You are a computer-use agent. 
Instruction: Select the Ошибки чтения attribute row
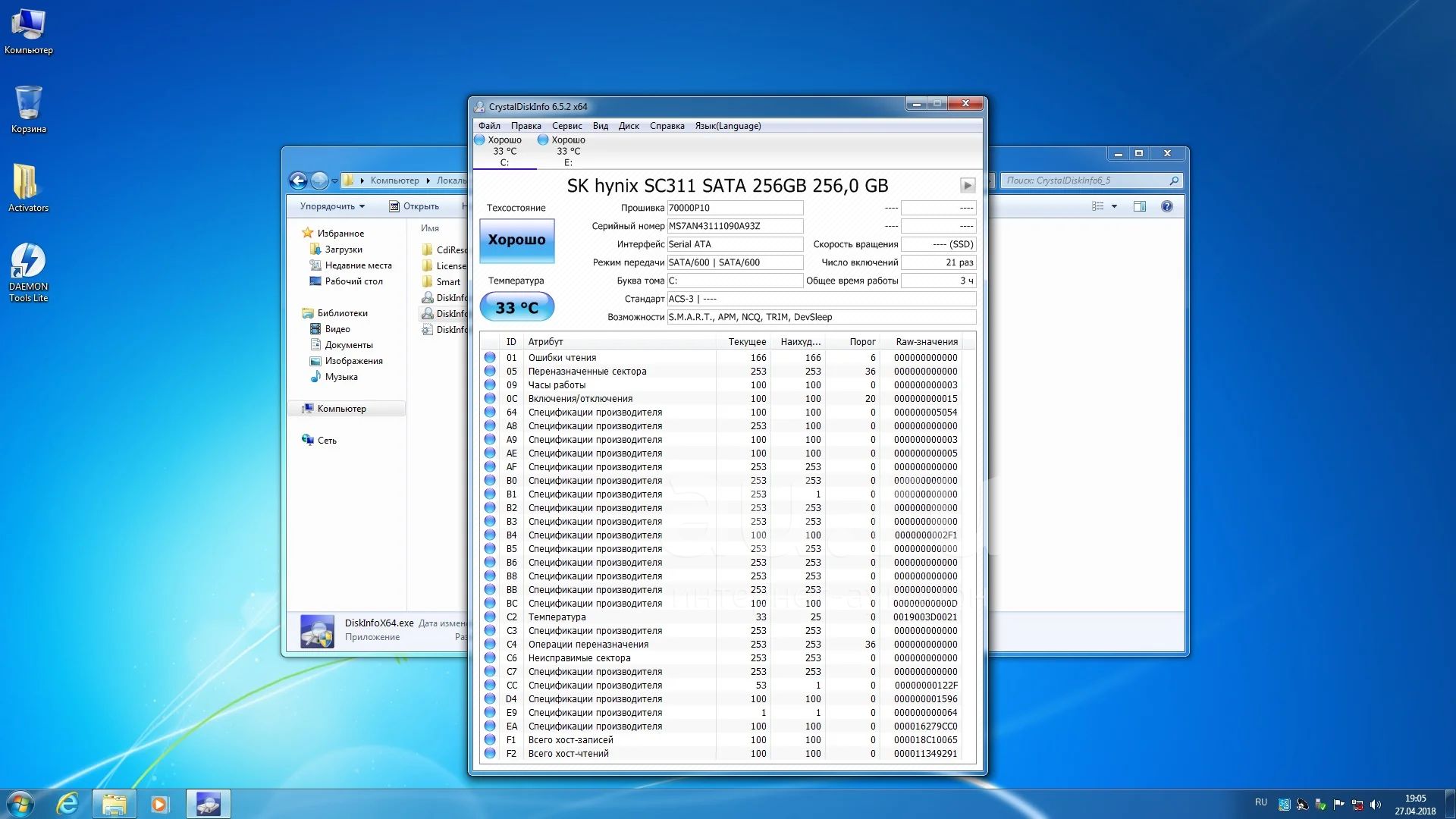coord(722,358)
